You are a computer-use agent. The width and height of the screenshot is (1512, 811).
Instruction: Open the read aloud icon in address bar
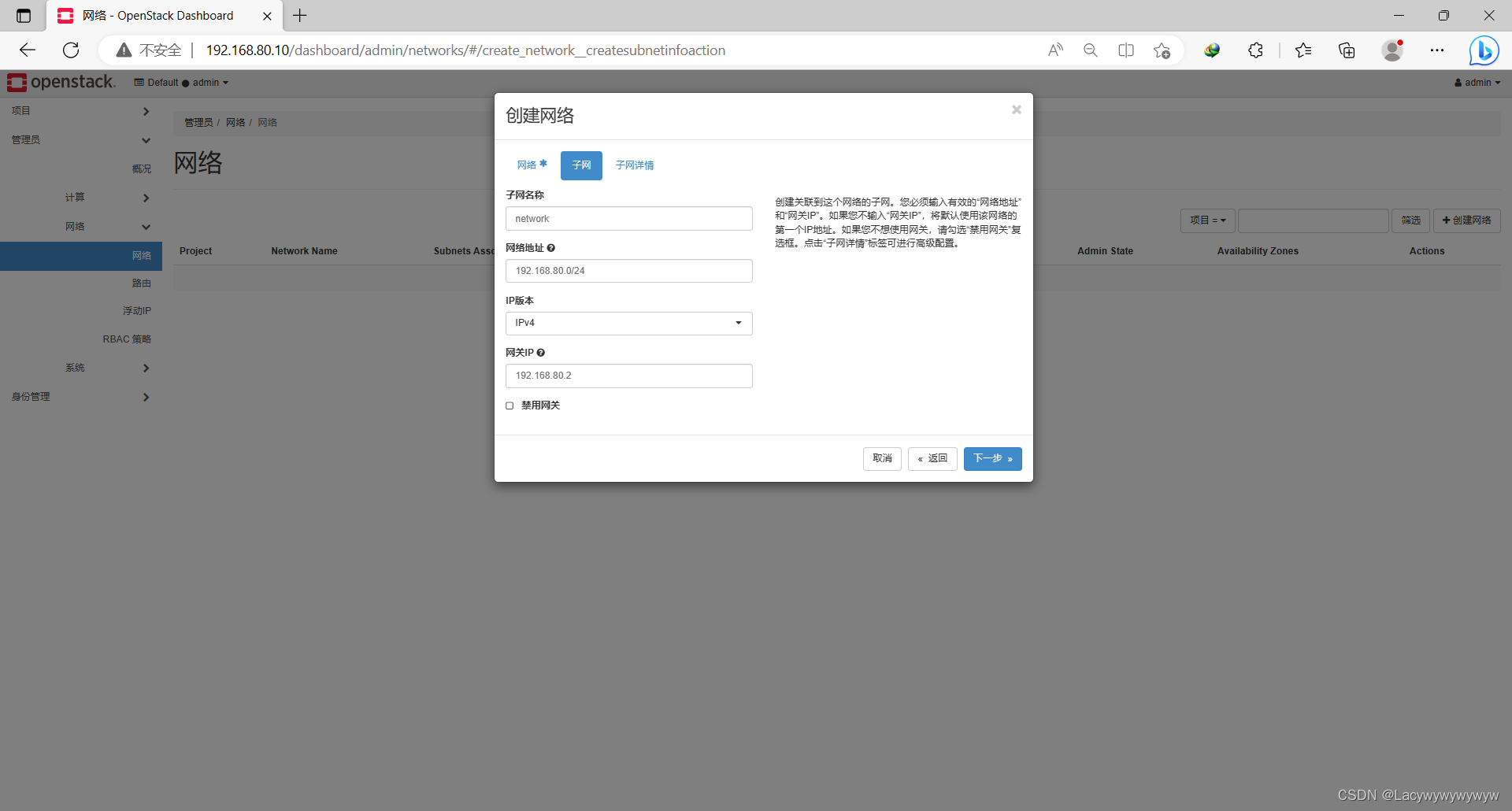point(1055,50)
